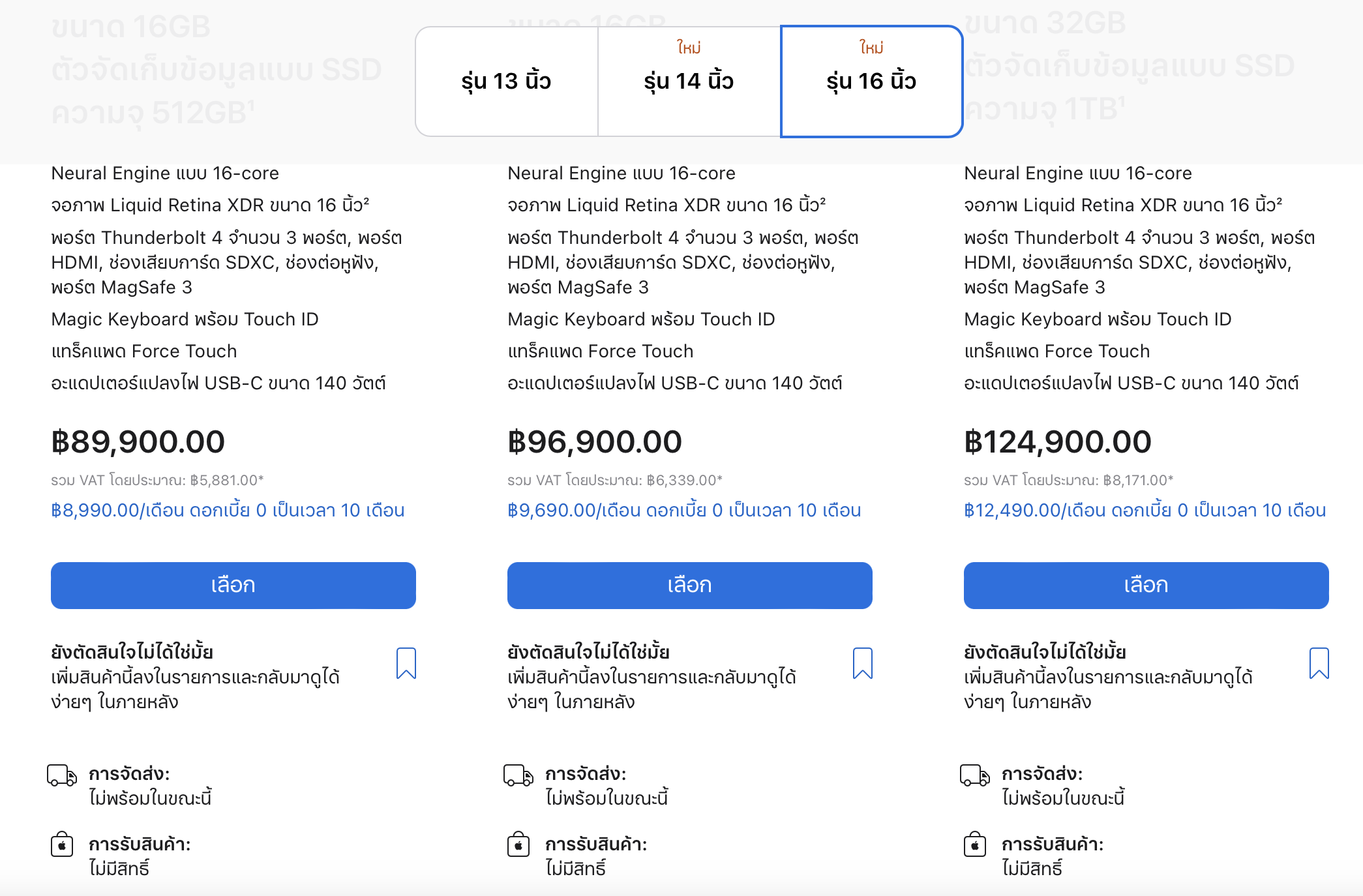Save the ฿96,900 model with bookmark icon
Image resolution: width=1363 pixels, height=896 pixels.
coord(862,663)
